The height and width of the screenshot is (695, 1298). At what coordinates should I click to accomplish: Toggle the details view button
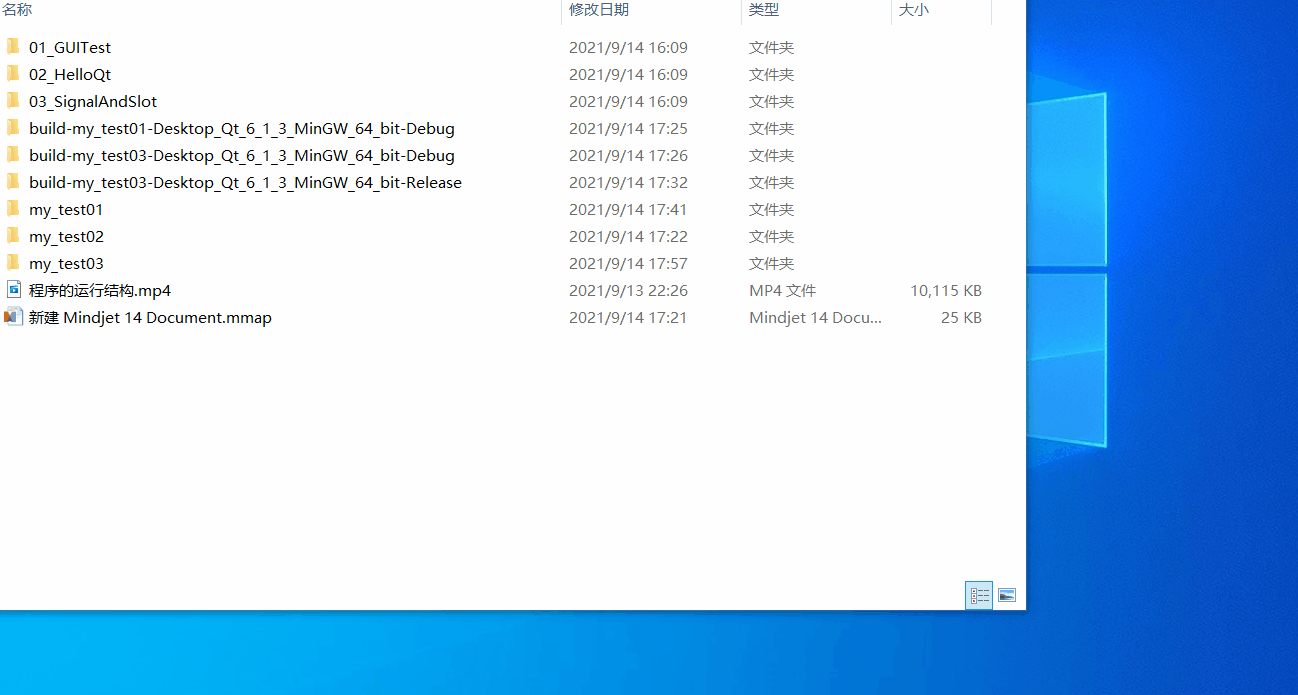pos(978,594)
